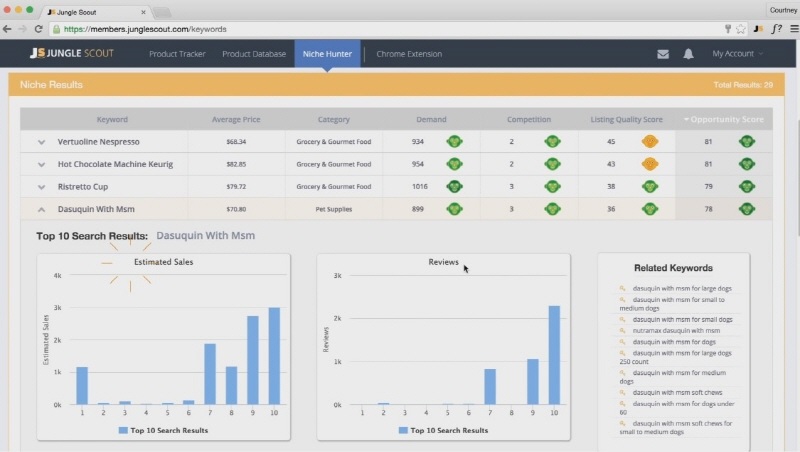Click Hot Chocolate Machine Keurig opportunity icon
Screen dimensions: 800x452
click(747, 164)
